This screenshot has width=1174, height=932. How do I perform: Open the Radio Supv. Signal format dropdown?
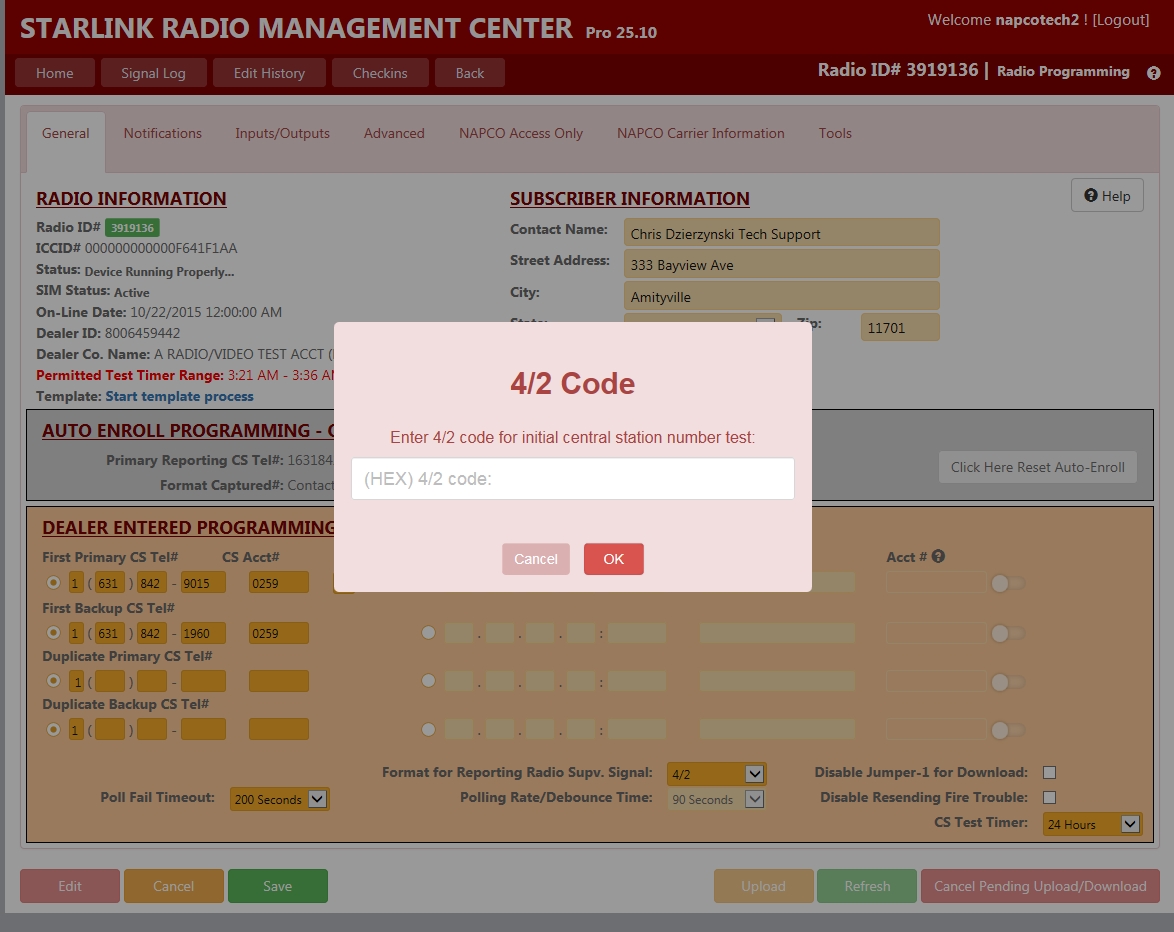click(716, 774)
